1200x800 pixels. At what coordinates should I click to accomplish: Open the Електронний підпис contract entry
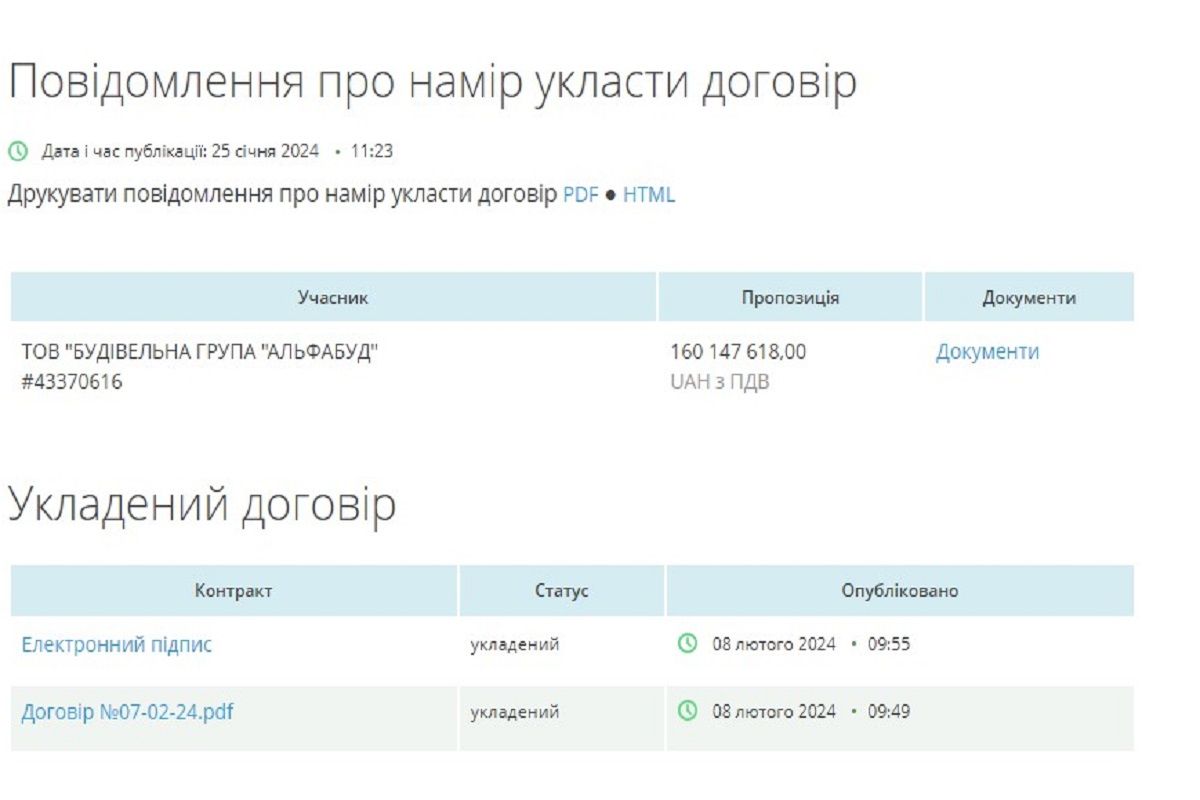coord(116,644)
